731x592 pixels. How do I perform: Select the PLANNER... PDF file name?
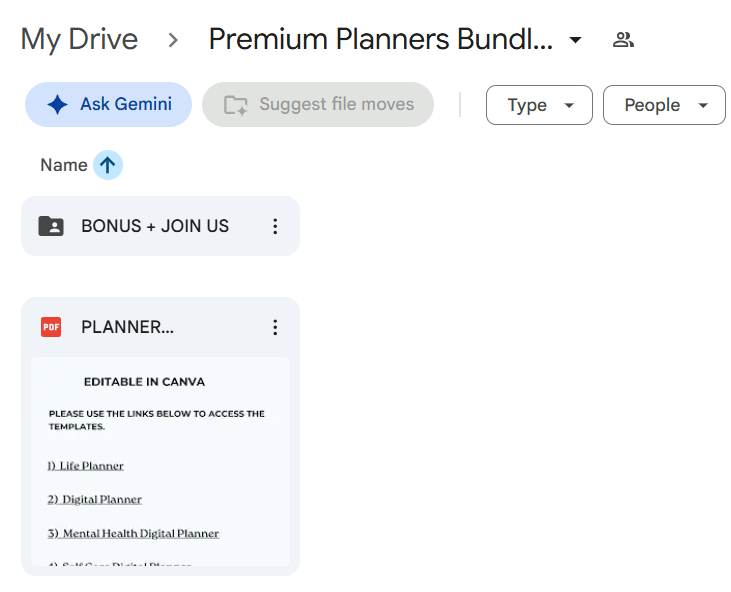[127, 327]
